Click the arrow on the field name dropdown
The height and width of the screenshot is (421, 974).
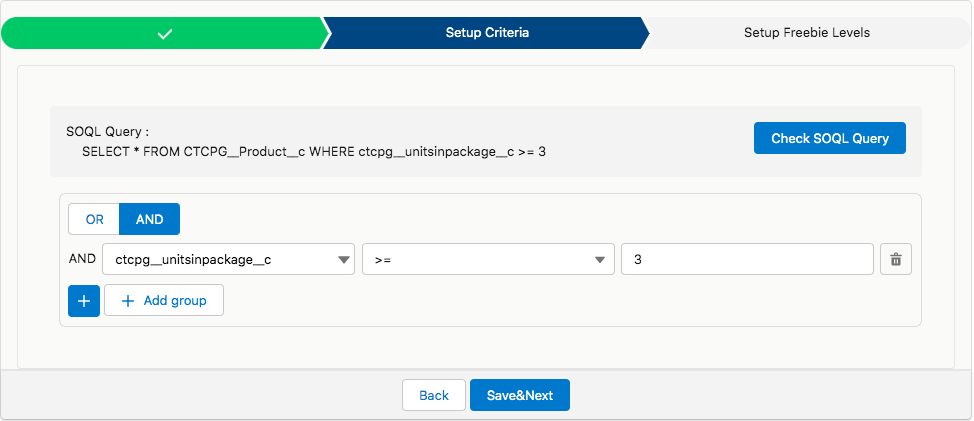pos(343,260)
